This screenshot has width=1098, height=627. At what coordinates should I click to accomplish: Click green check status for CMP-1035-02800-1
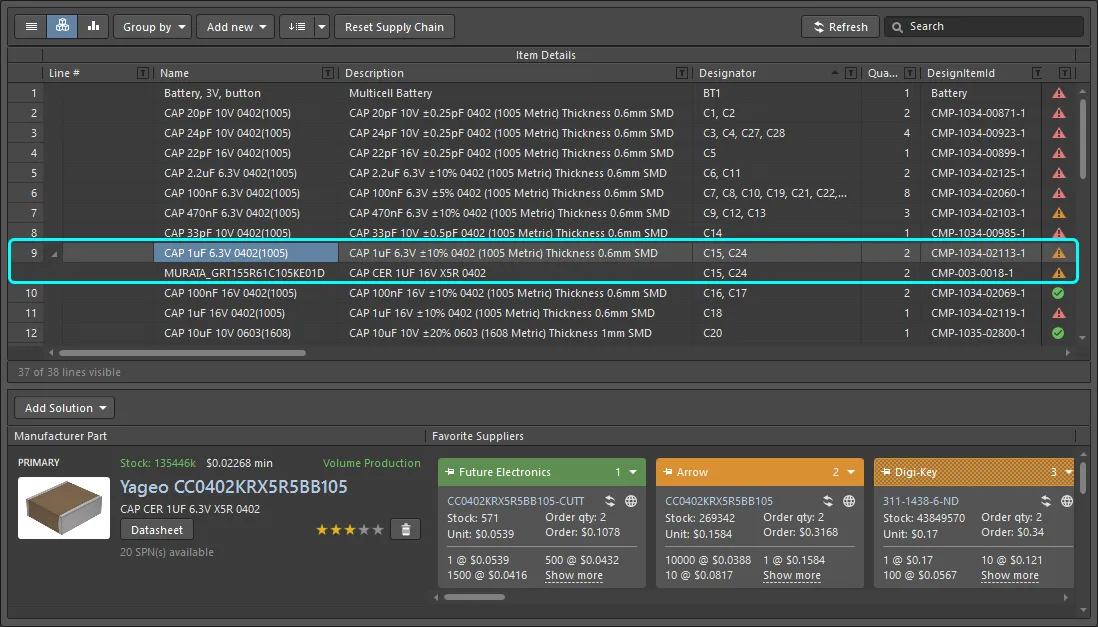tap(1058, 333)
